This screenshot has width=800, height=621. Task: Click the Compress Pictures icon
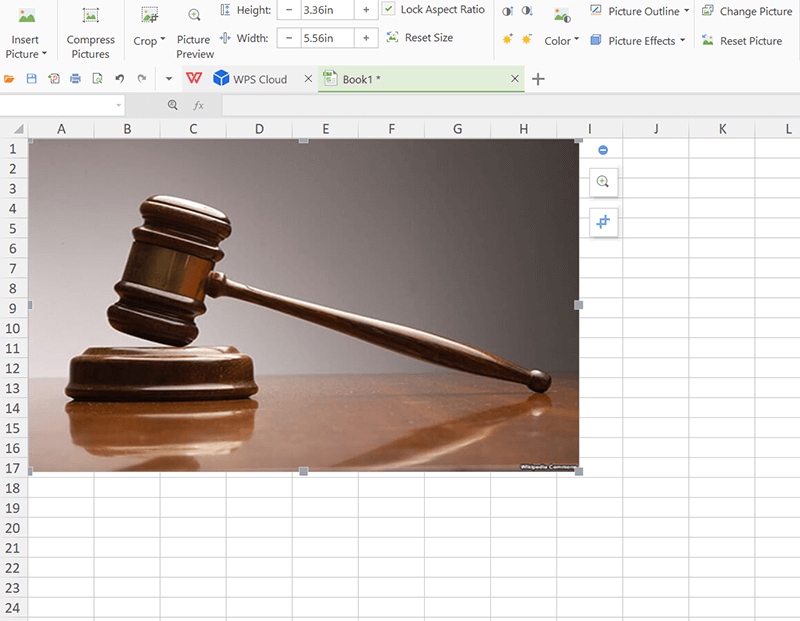(x=90, y=17)
